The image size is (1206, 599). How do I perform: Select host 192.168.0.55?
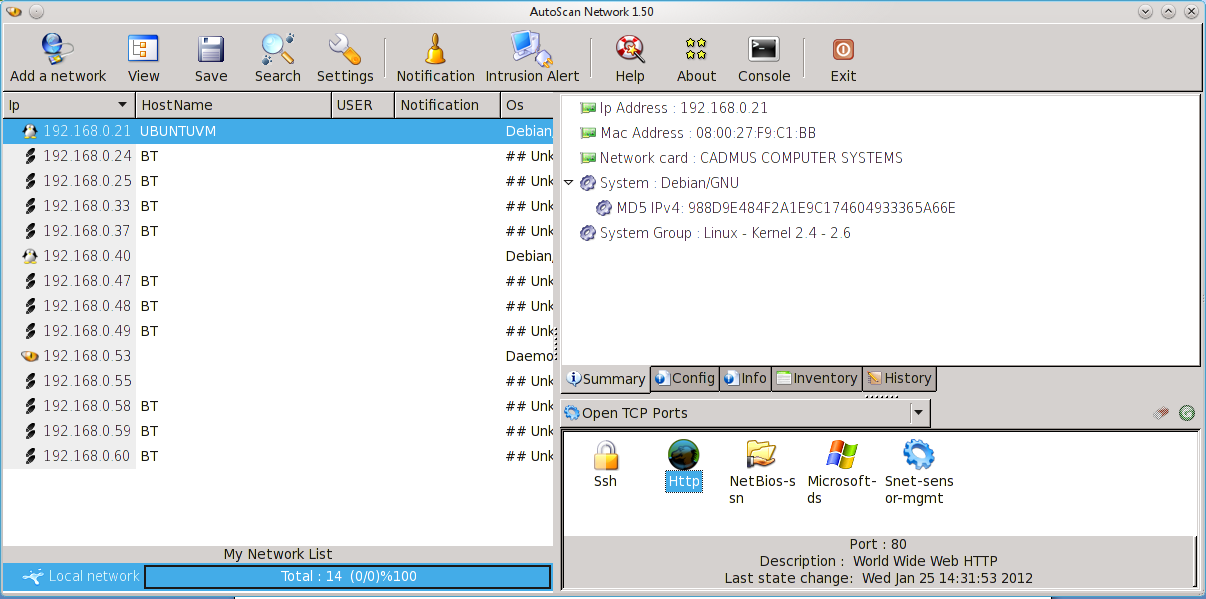coord(278,381)
